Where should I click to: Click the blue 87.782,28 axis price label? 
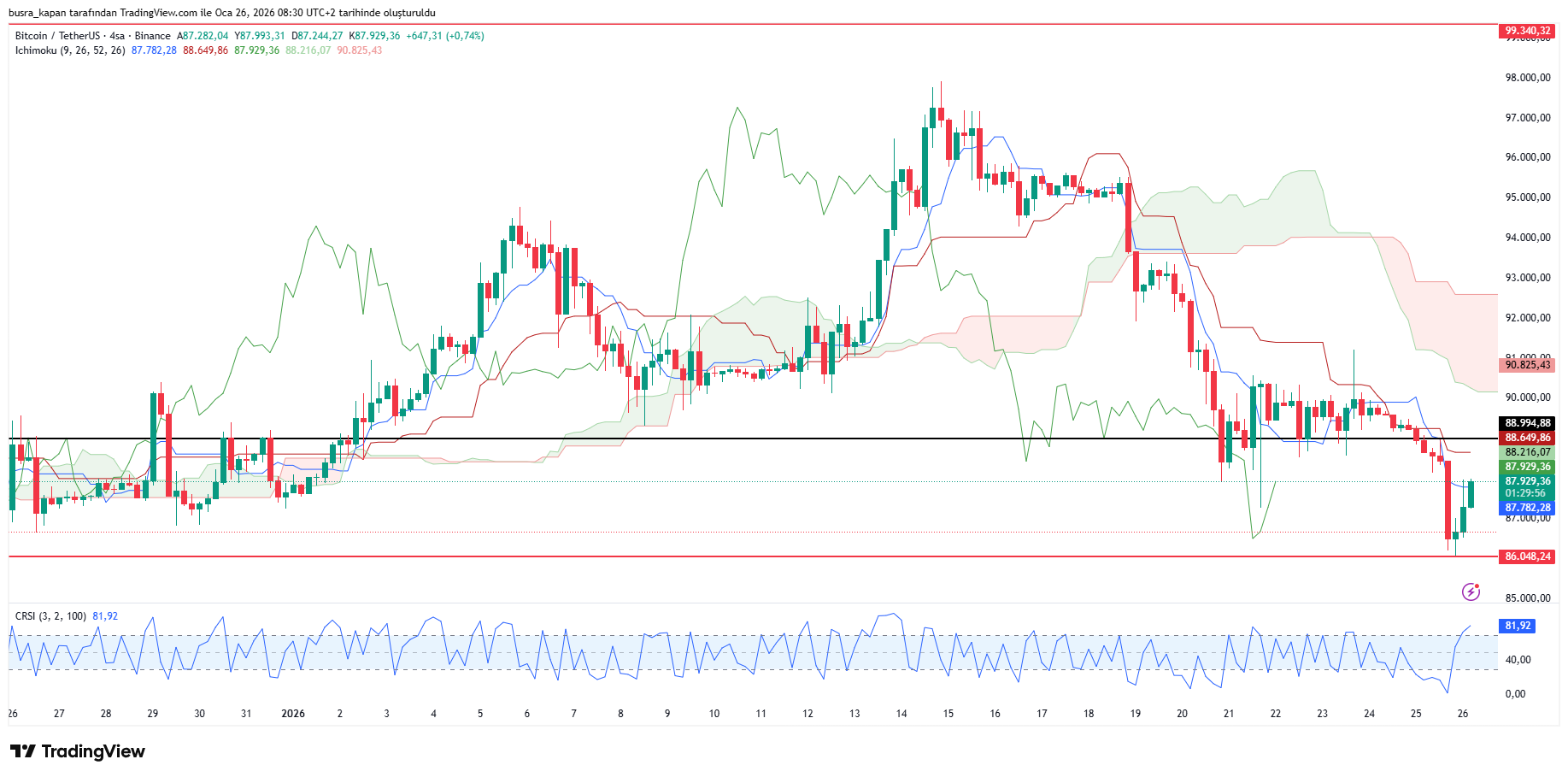click(x=1527, y=508)
